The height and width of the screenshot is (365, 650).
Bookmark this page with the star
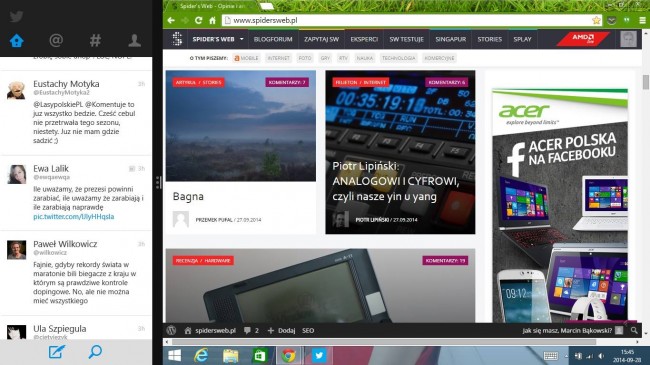(x=596, y=20)
